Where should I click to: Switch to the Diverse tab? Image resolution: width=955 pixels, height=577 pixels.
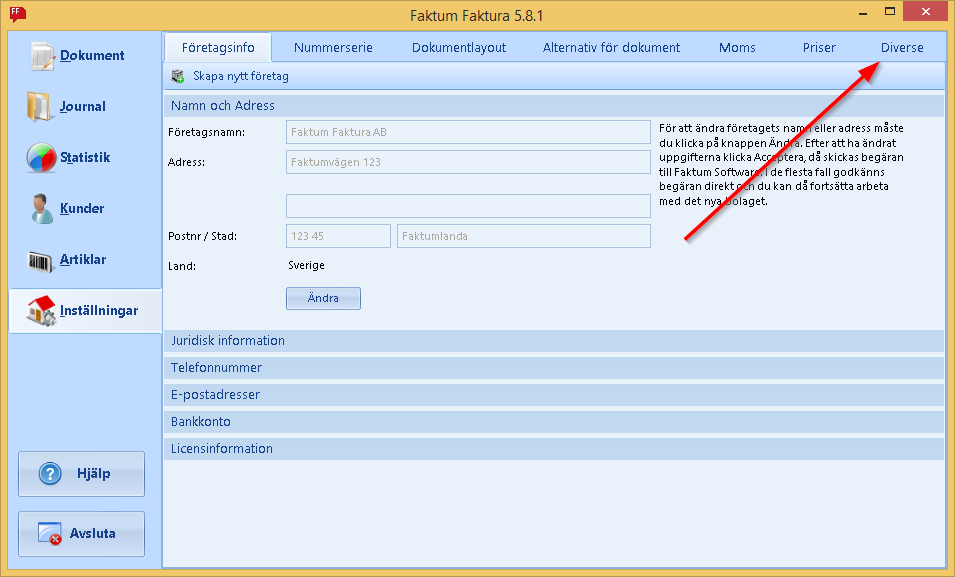pos(902,48)
